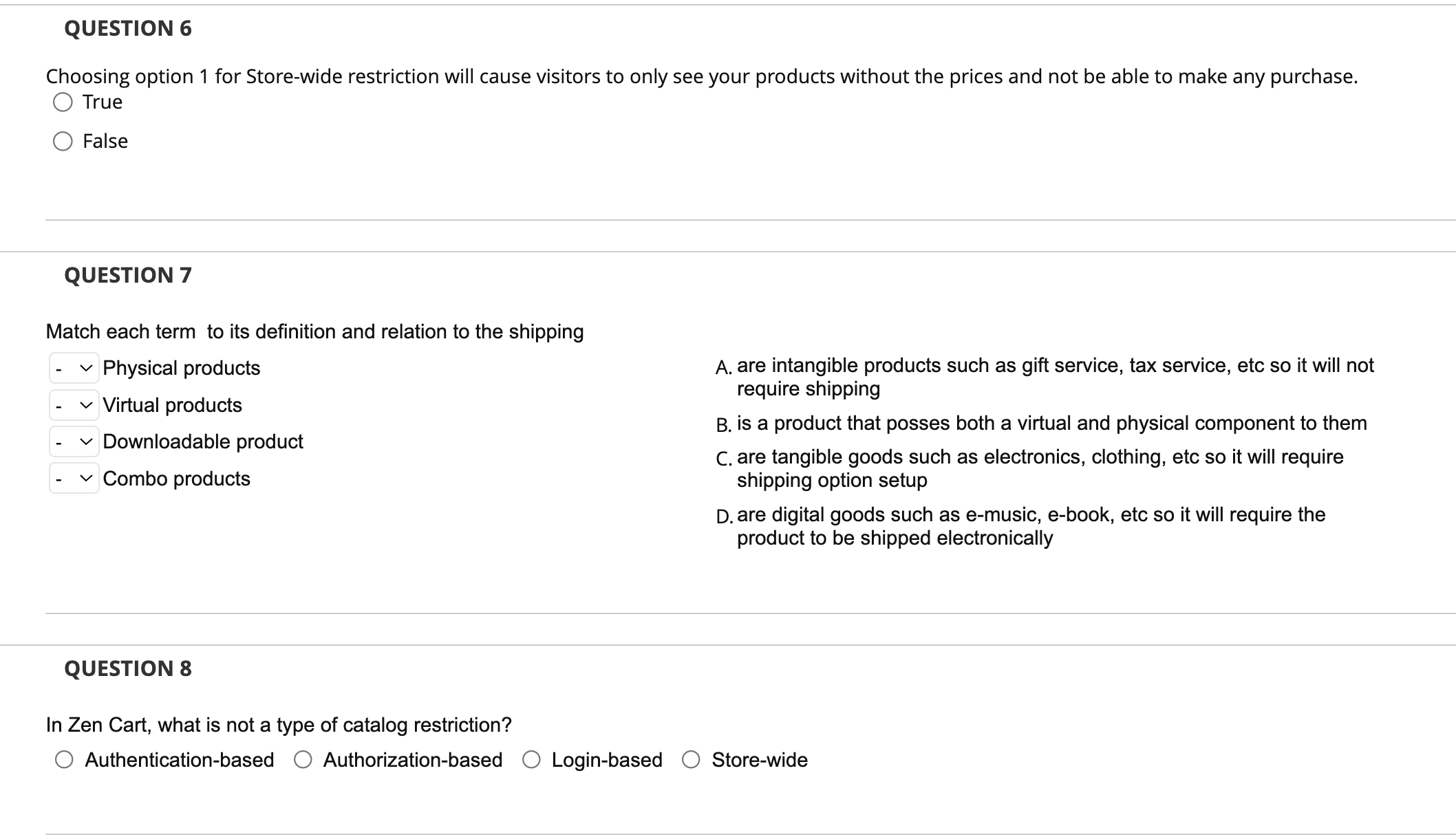1456x839 pixels.
Task: Click the QUESTION 6 heading
Action: point(128,28)
